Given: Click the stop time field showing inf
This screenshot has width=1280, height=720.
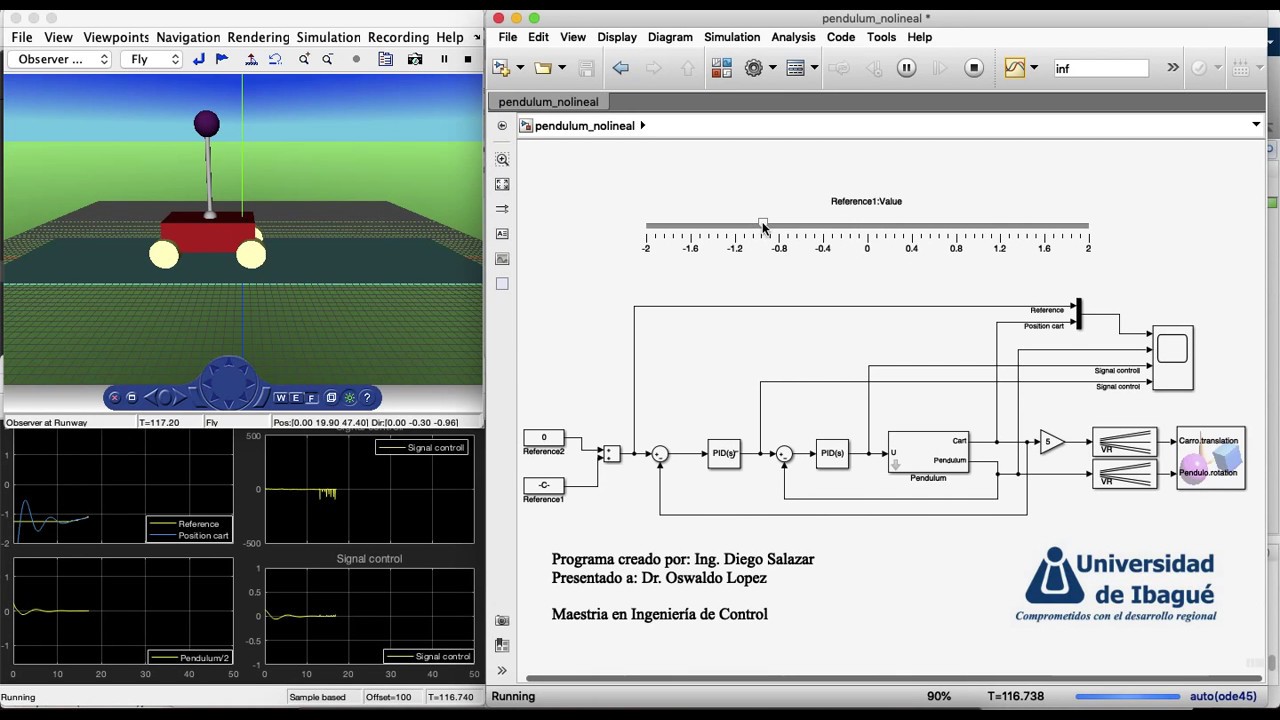Looking at the screenshot, I should tap(1100, 68).
